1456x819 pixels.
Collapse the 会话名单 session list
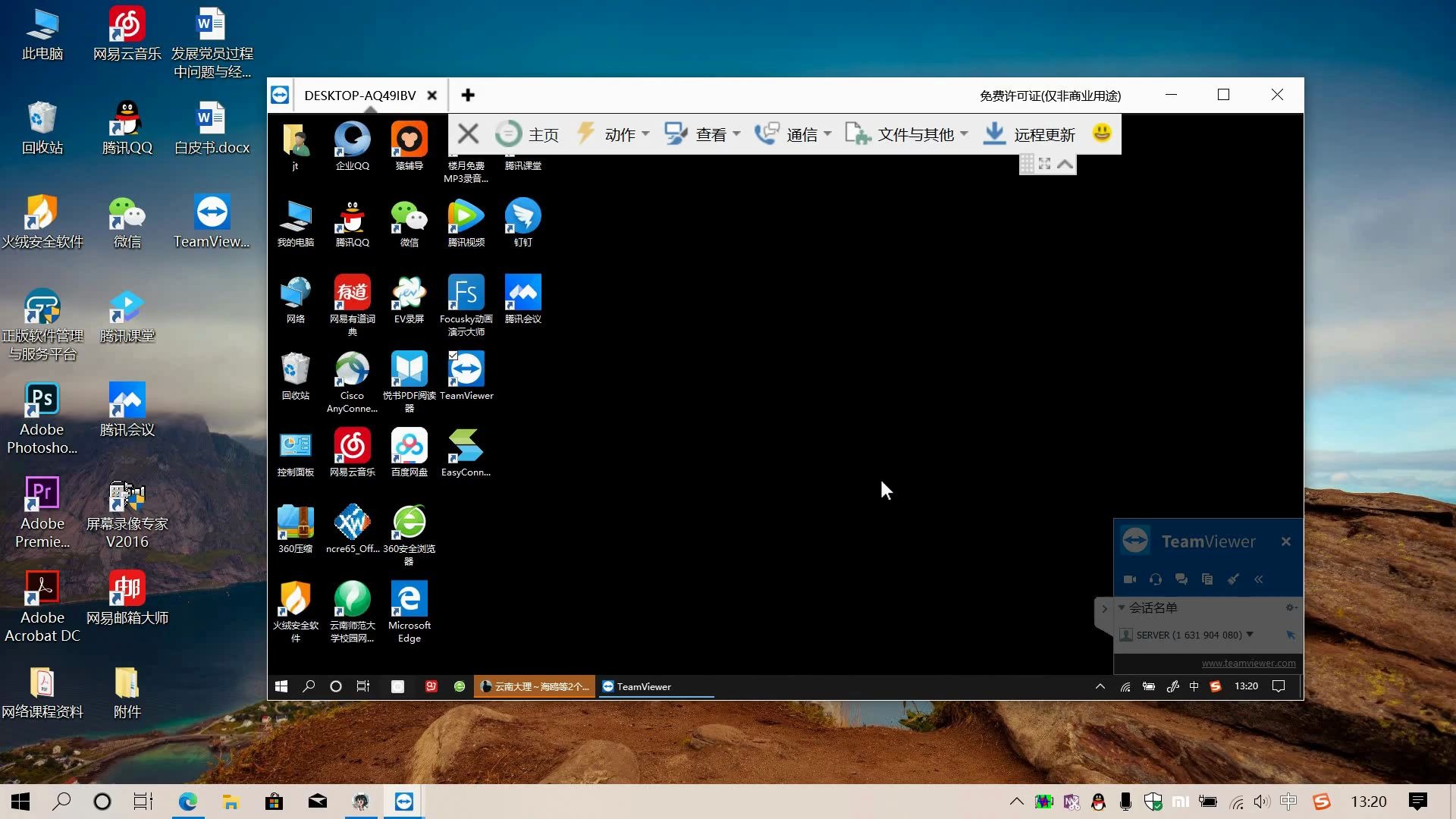tap(1122, 607)
